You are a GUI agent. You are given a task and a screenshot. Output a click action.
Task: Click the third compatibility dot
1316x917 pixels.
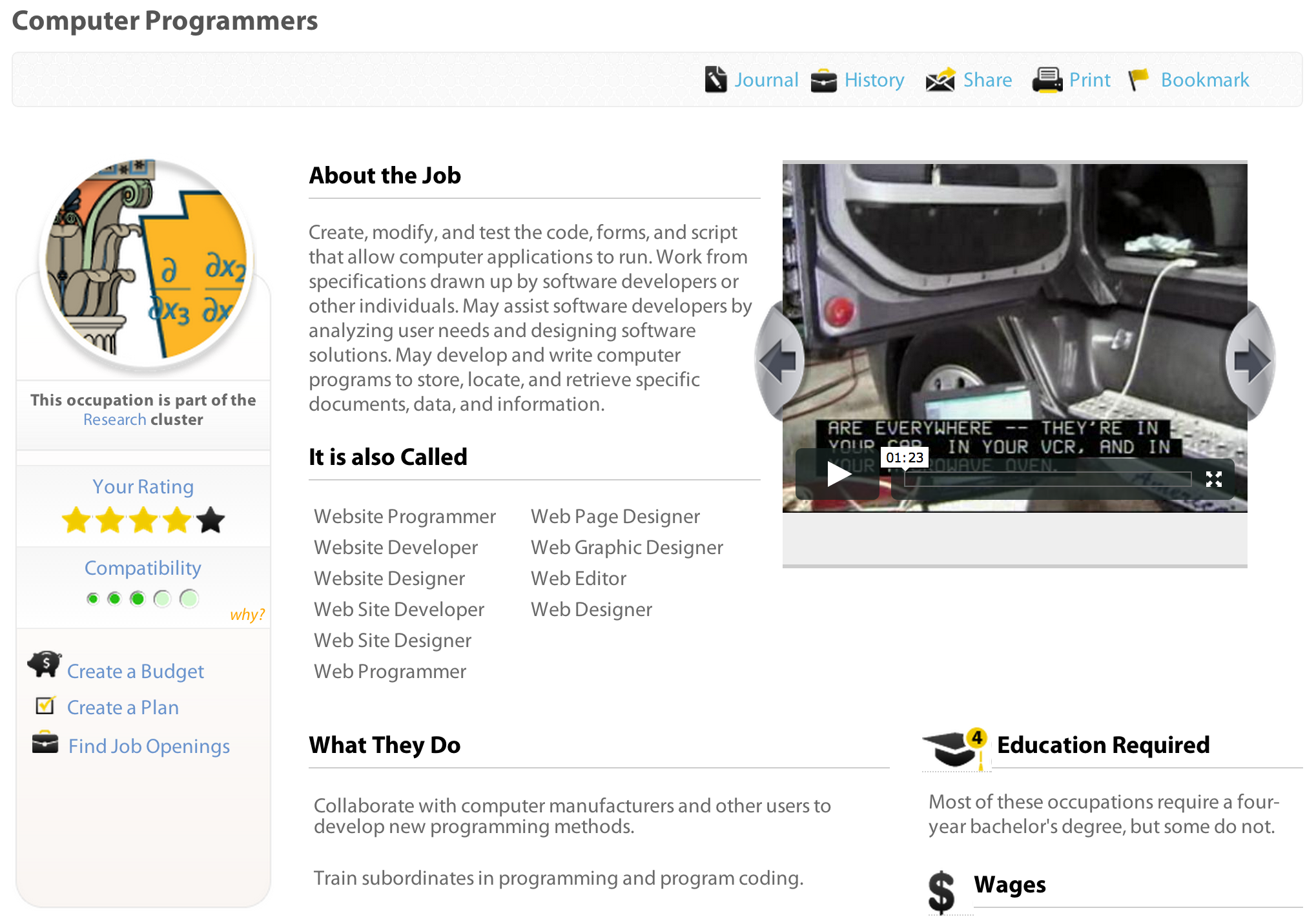pos(138,599)
